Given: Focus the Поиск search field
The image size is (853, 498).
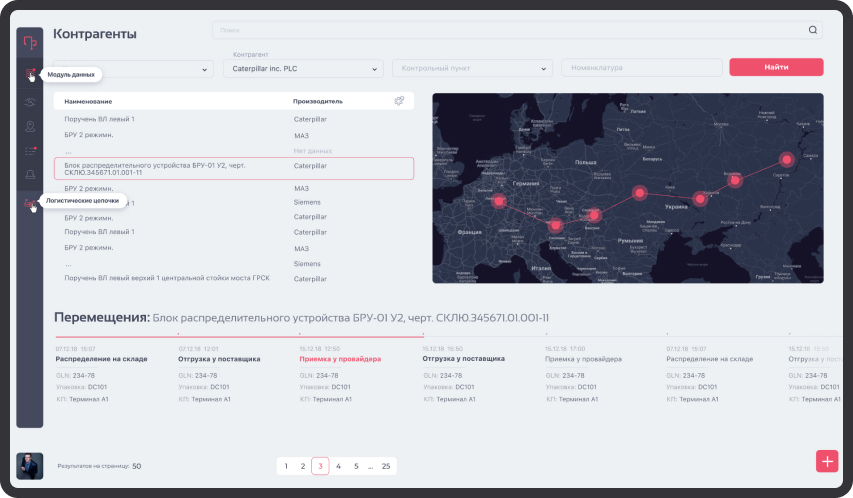Looking at the screenshot, I should (517, 30).
